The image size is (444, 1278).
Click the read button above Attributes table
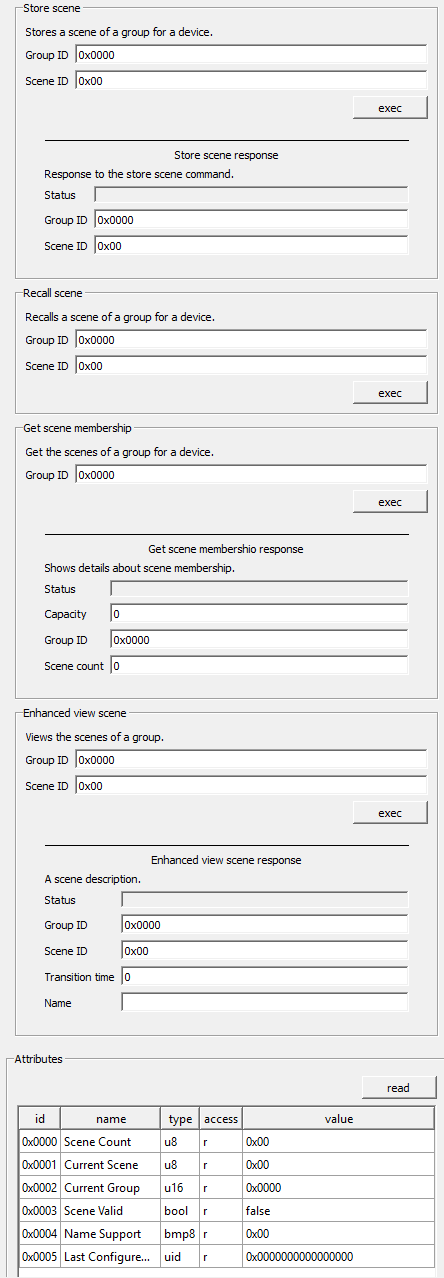pos(399,1088)
